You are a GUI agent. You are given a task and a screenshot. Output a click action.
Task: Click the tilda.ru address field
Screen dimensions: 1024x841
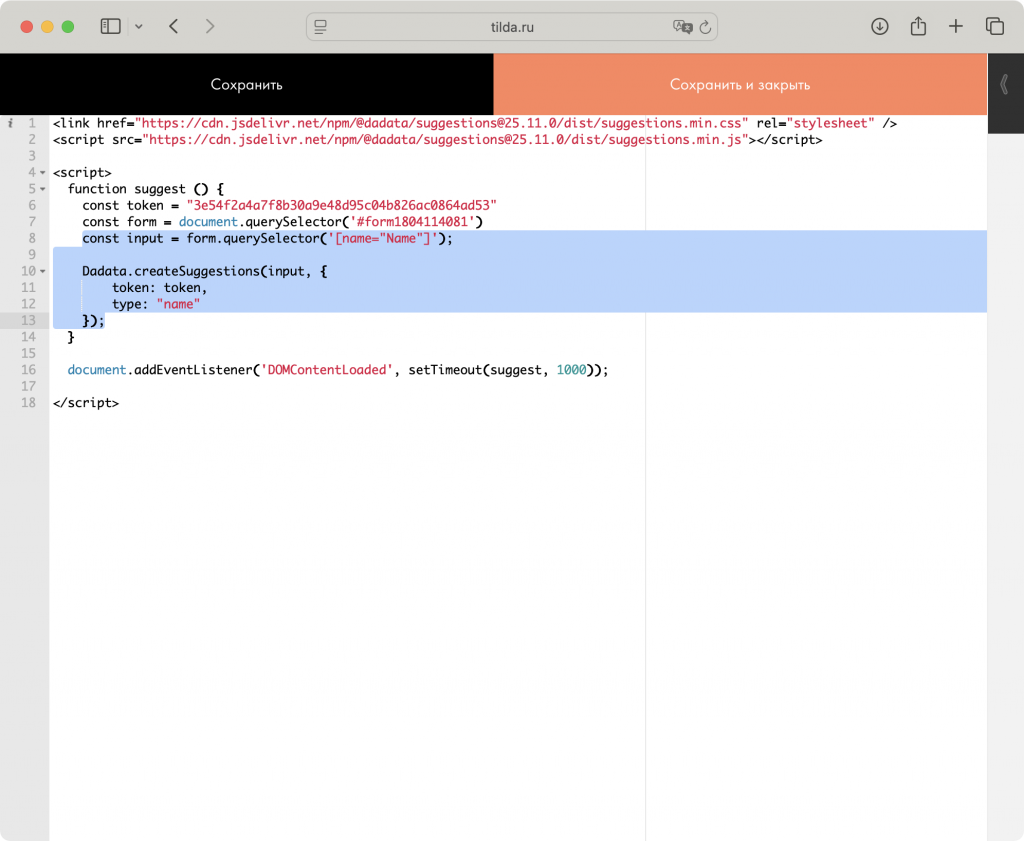click(511, 27)
